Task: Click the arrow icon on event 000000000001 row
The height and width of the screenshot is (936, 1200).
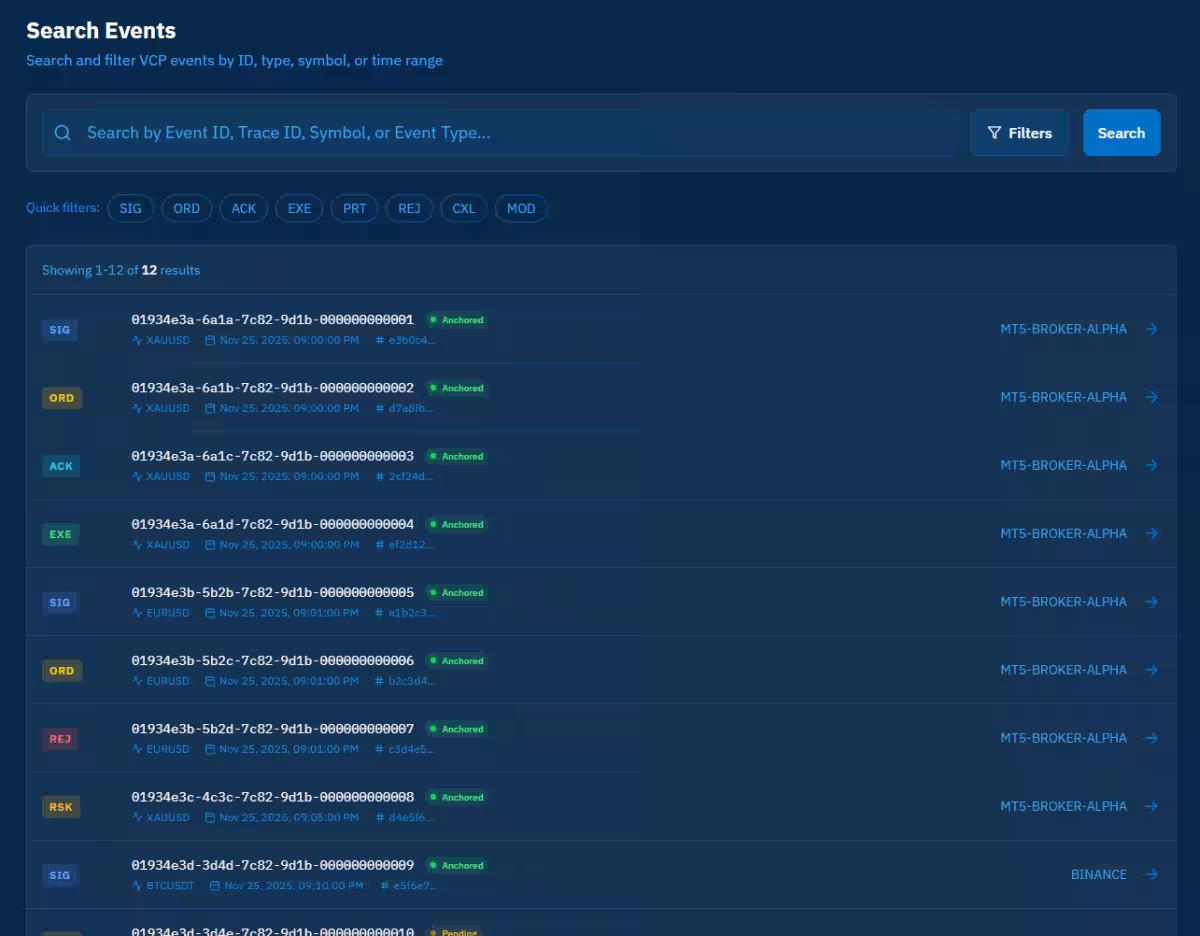Action: pos(1151,329)
